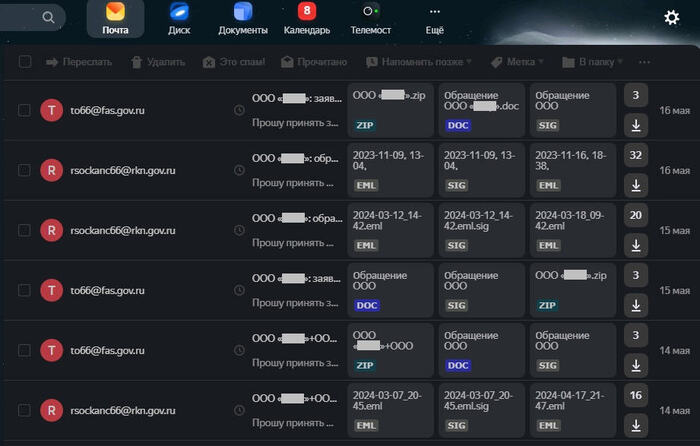The width and height of the screenshot is (700, 446).
Task: Click the search magnifier icon
Action: [48, 17]
